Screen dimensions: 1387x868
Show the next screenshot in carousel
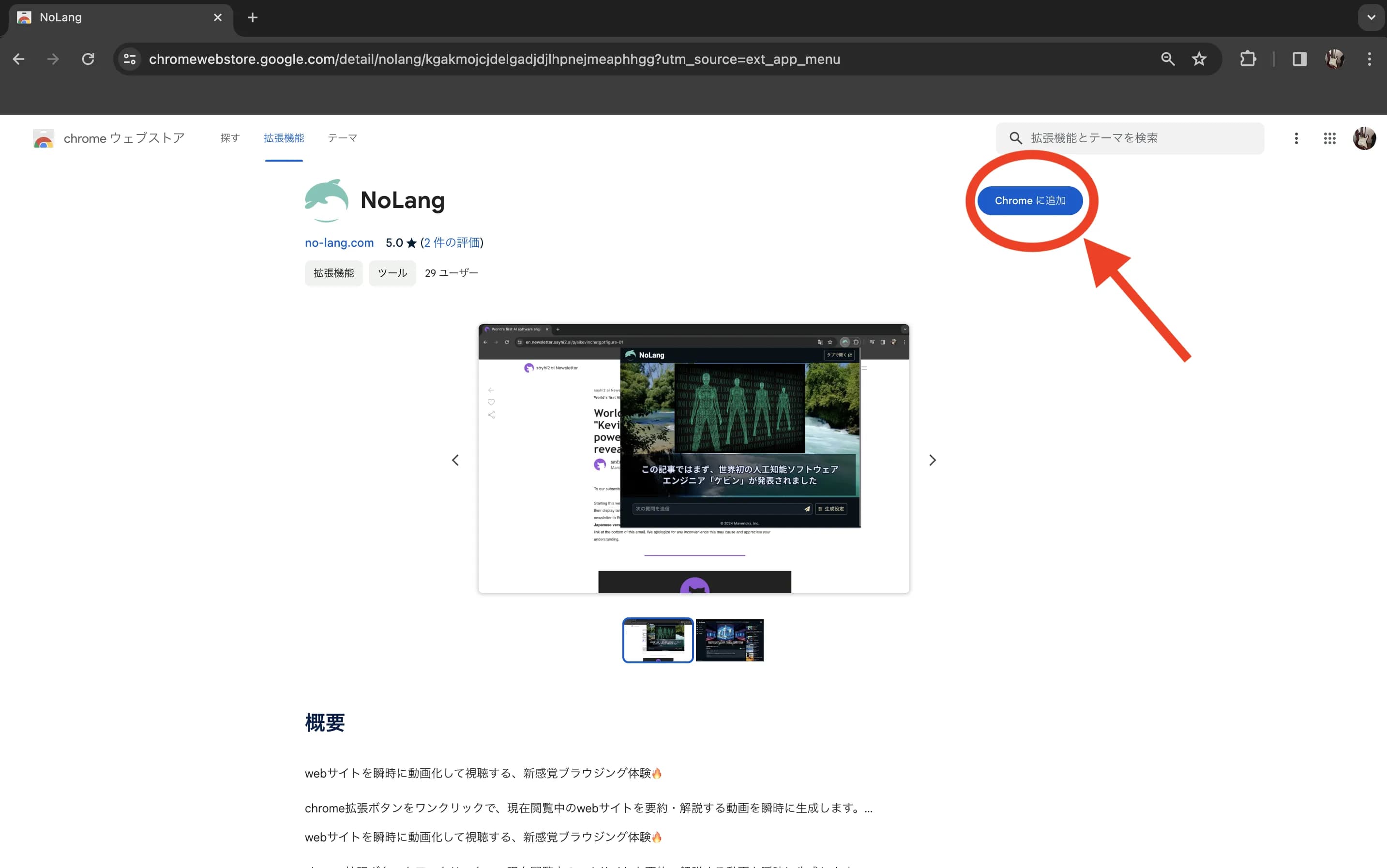(x=932, y=461)
